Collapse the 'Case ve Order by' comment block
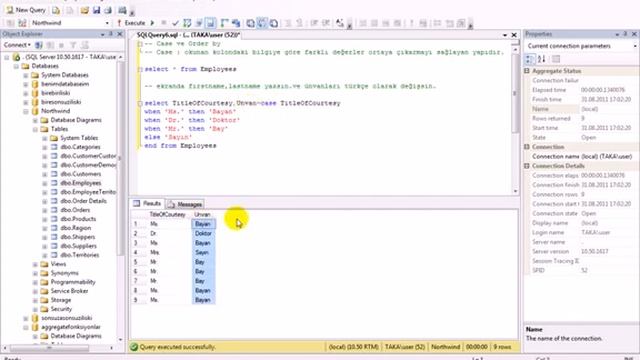The height and width of the screenshot is (360, 640). pyautogui.click(x=140, y=44)
